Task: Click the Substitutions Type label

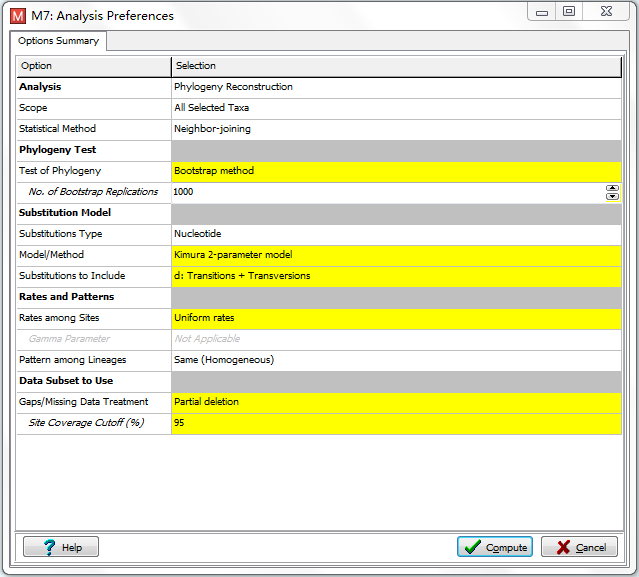Action: [x=61, y=234]
